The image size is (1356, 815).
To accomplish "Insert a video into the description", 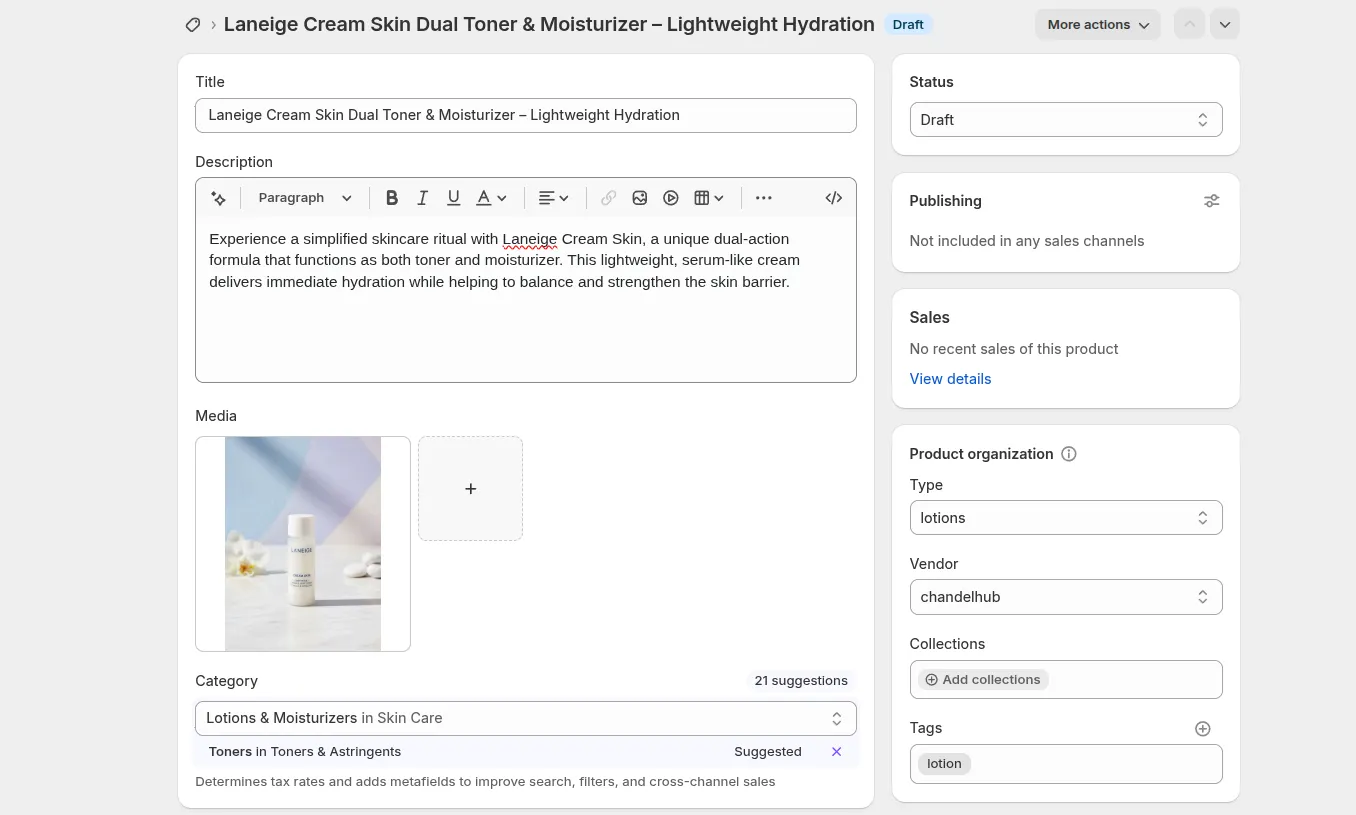I will coord(671,198).
